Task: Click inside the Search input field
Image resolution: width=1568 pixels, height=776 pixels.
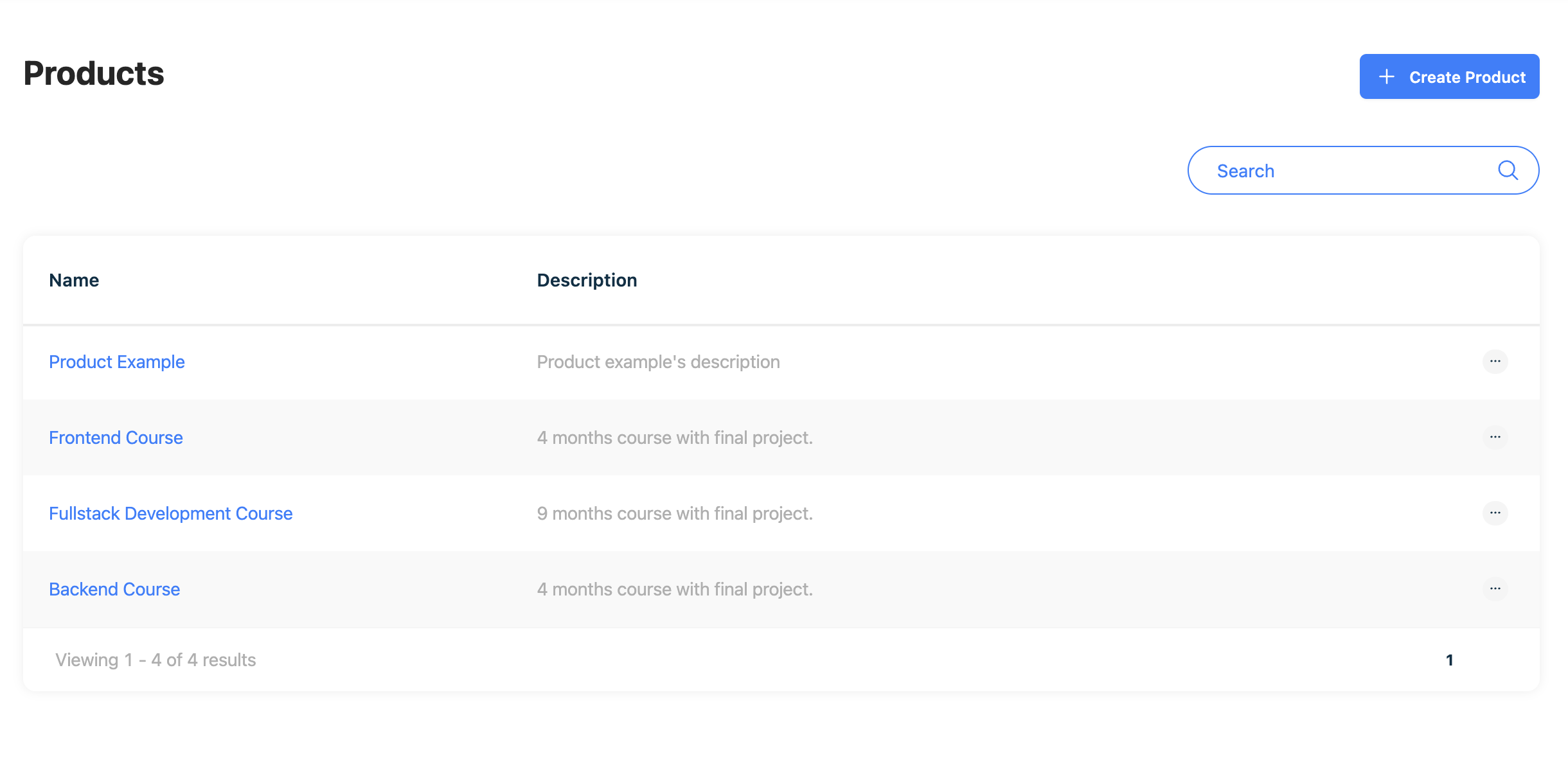Action: click(x=1317, y=170)
